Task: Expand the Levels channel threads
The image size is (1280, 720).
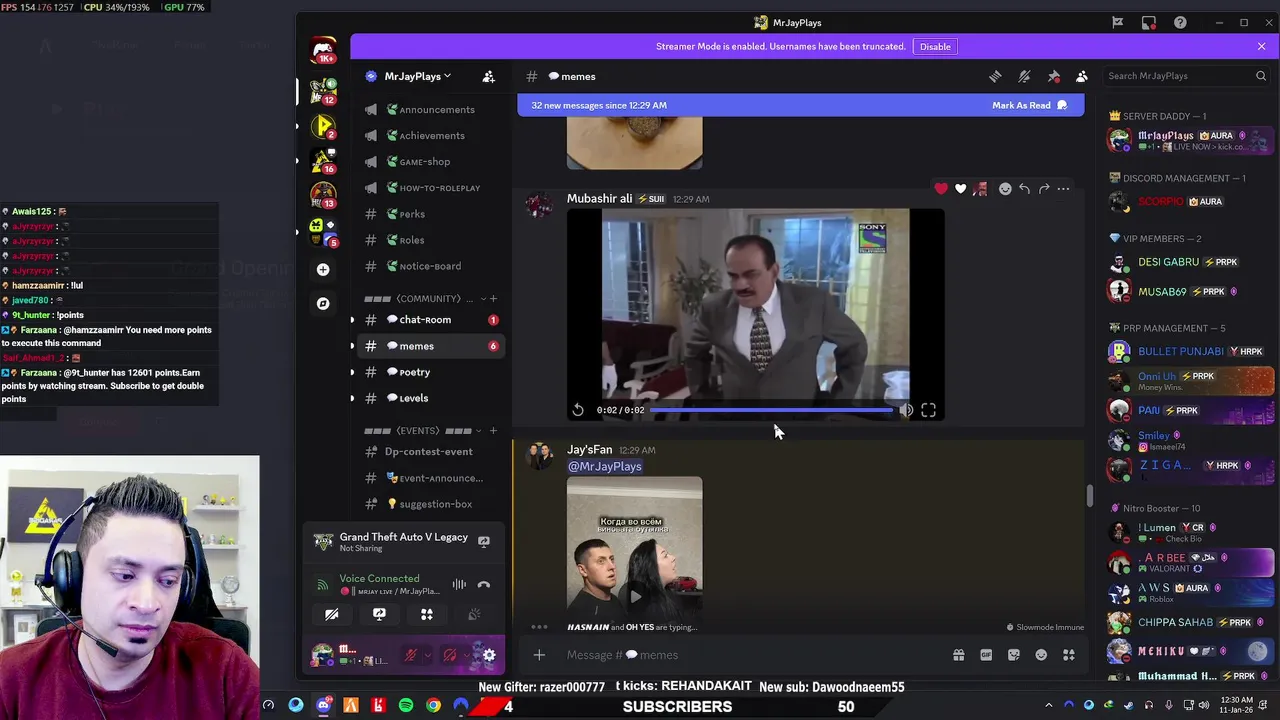Action: pos(352,398)
